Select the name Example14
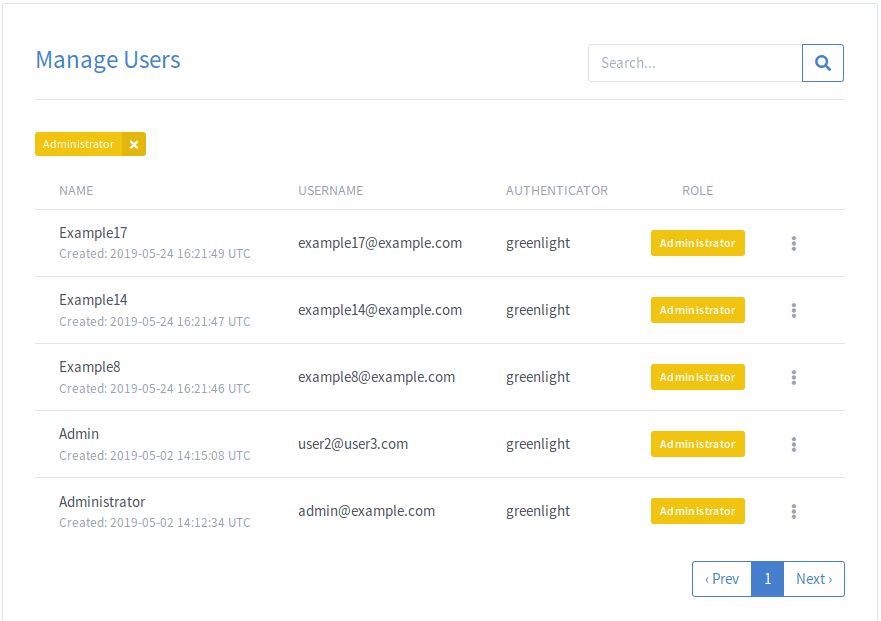The image size is (881, 621). point(93,300)
